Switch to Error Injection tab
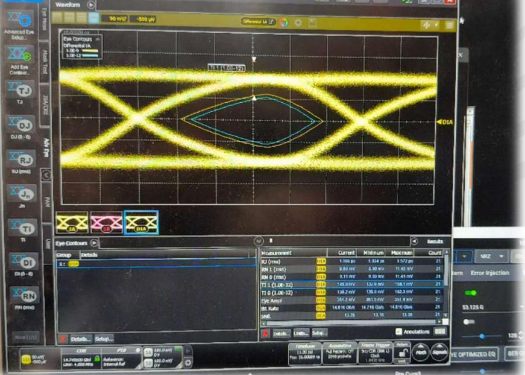This screenshot has height=375, width=525. click(490, 273)
